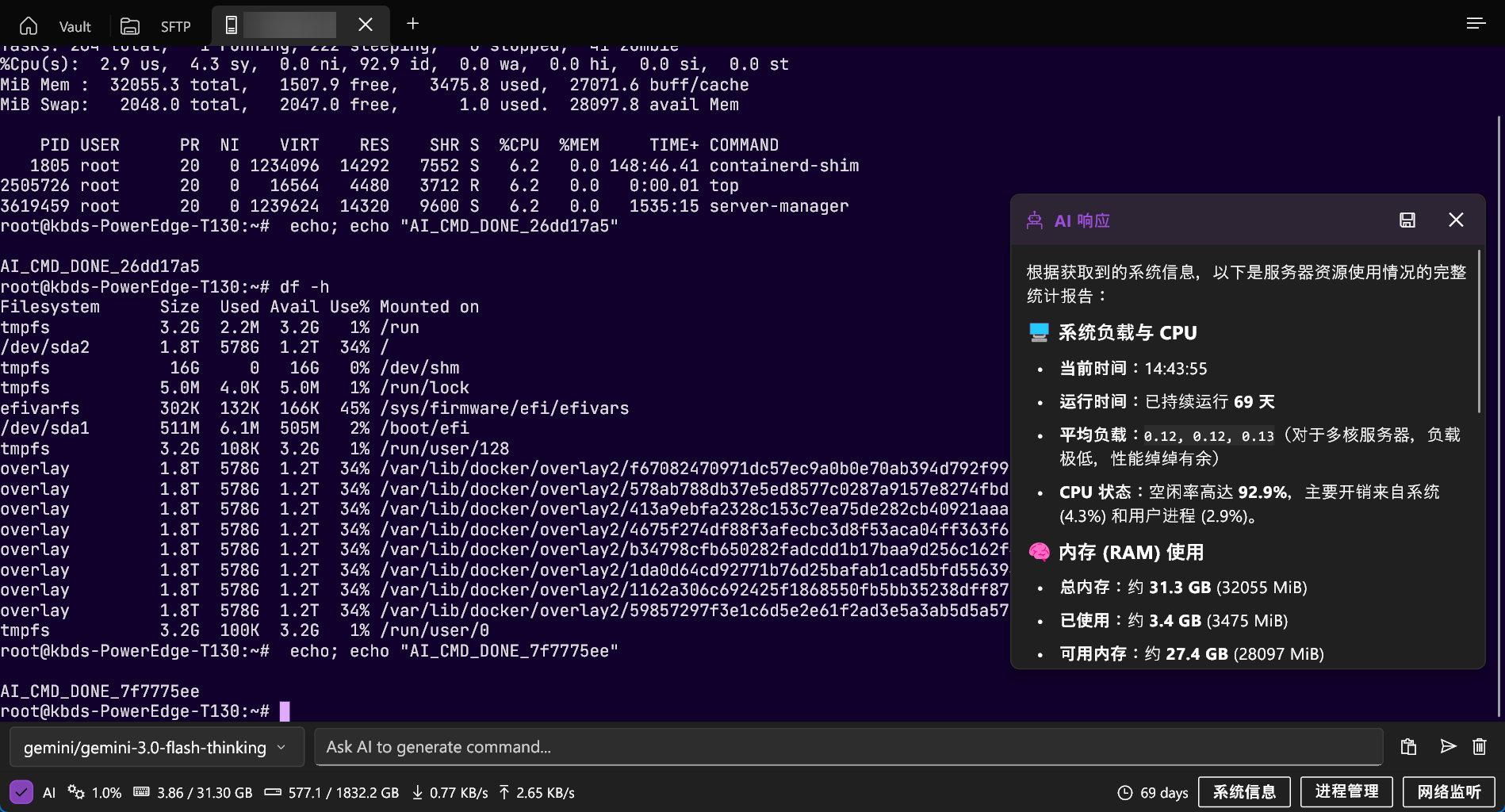This screenshot has height=812, width=1505.
Task: Switch to the SFTP tab
Action: tap(175, 26)
